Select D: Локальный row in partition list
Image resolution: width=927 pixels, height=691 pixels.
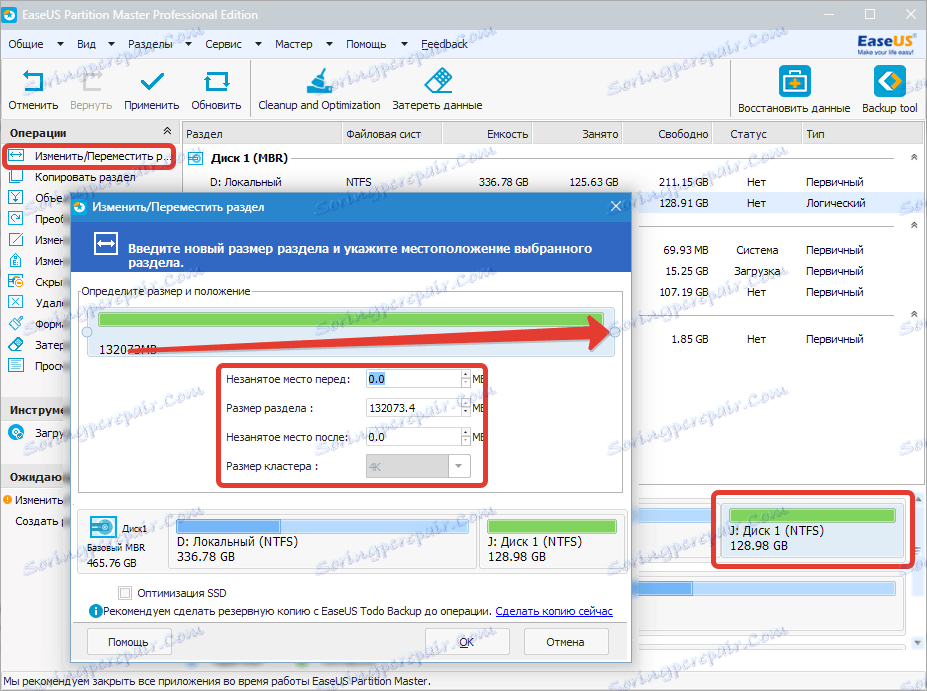coord(552,182)
